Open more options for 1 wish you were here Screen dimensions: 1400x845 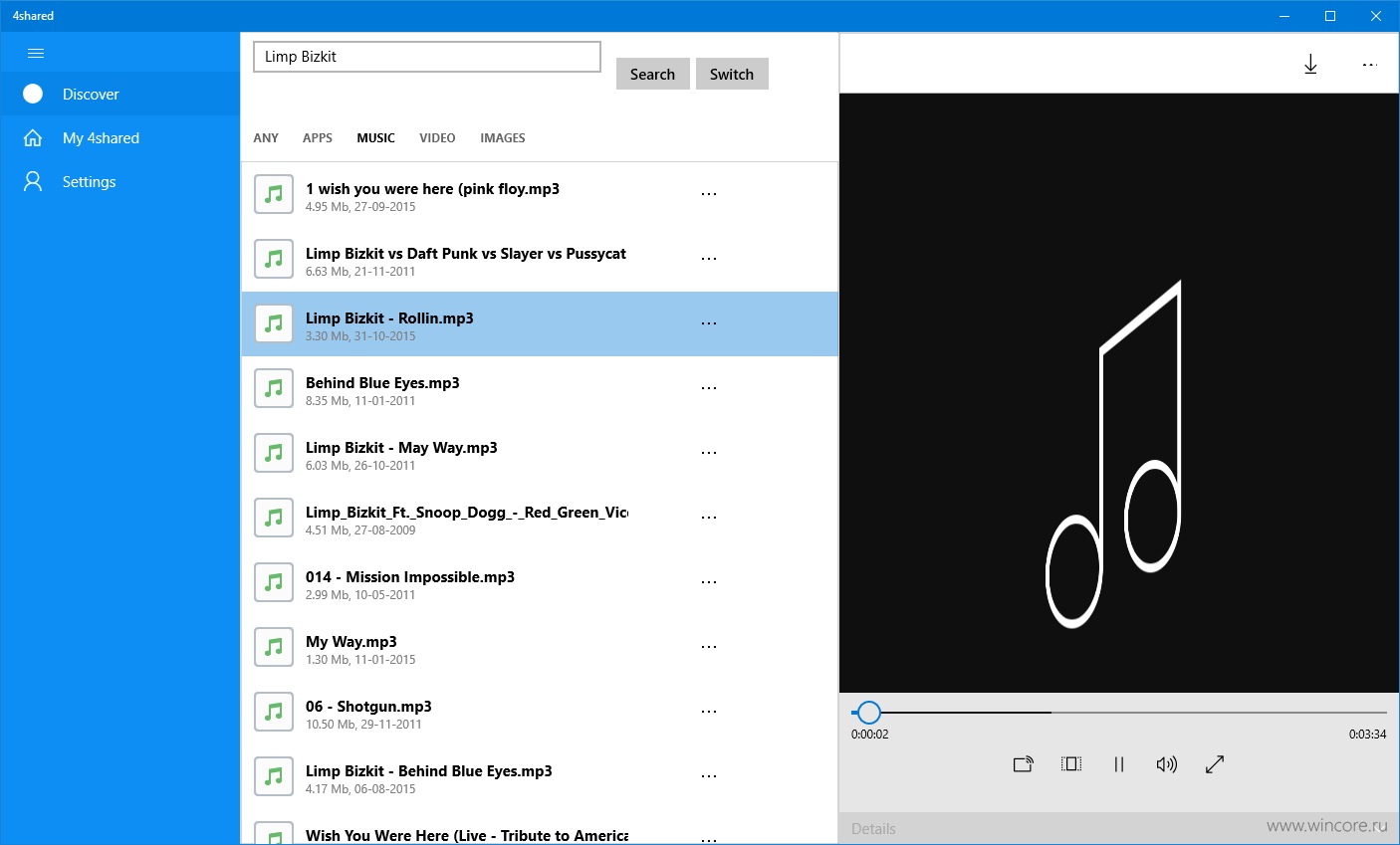(x=709, y=194)
